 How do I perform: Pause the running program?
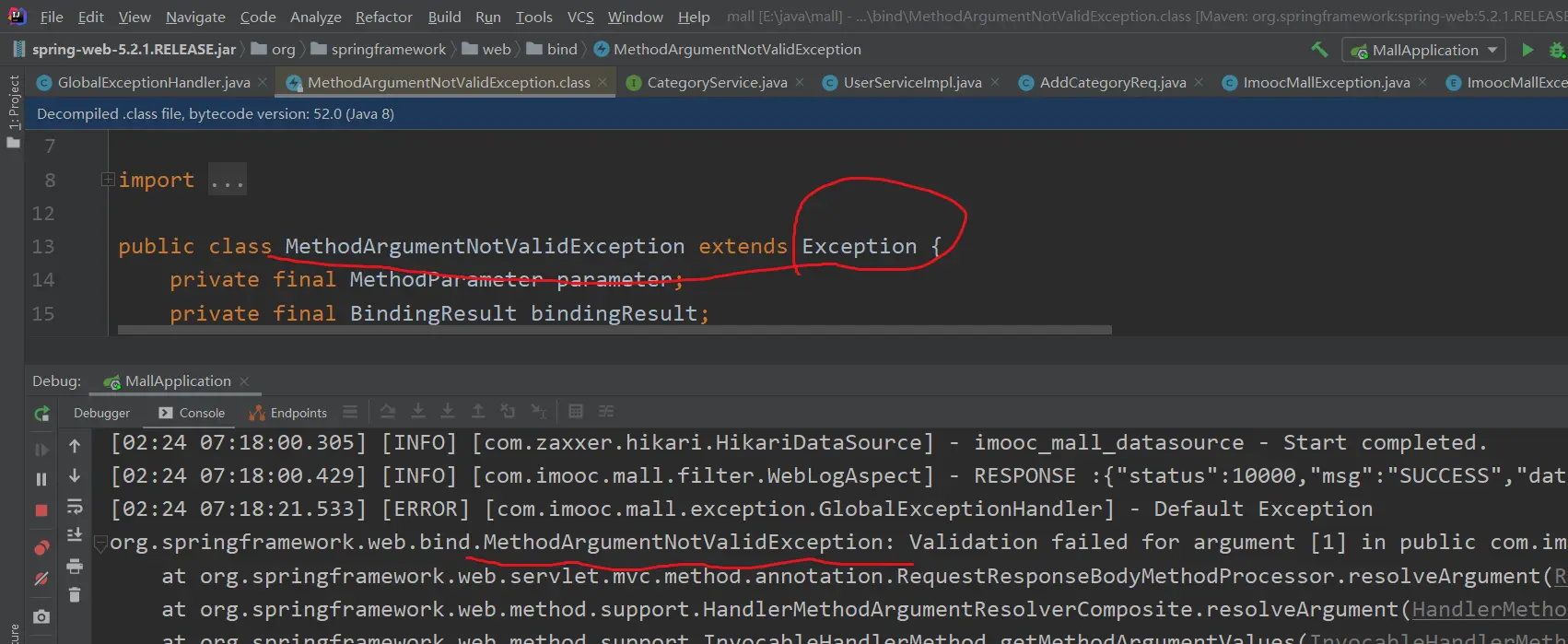click(41, 479)
